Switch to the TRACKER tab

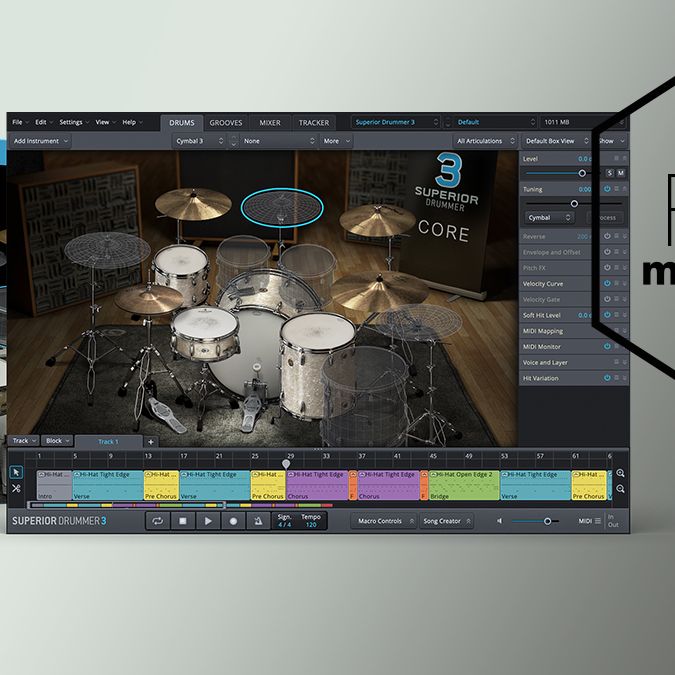[x=314, y=123]
